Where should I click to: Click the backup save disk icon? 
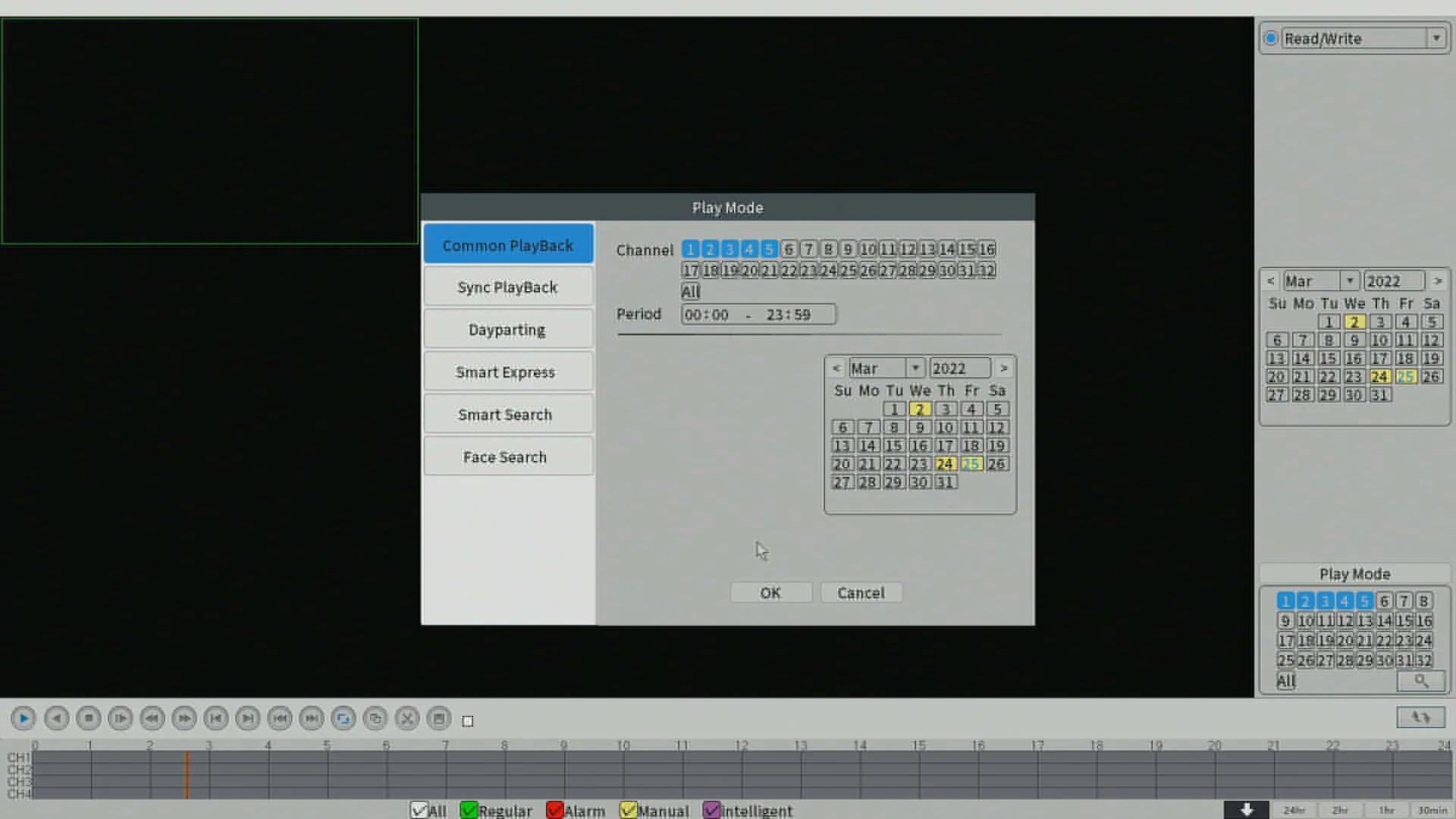438,718
